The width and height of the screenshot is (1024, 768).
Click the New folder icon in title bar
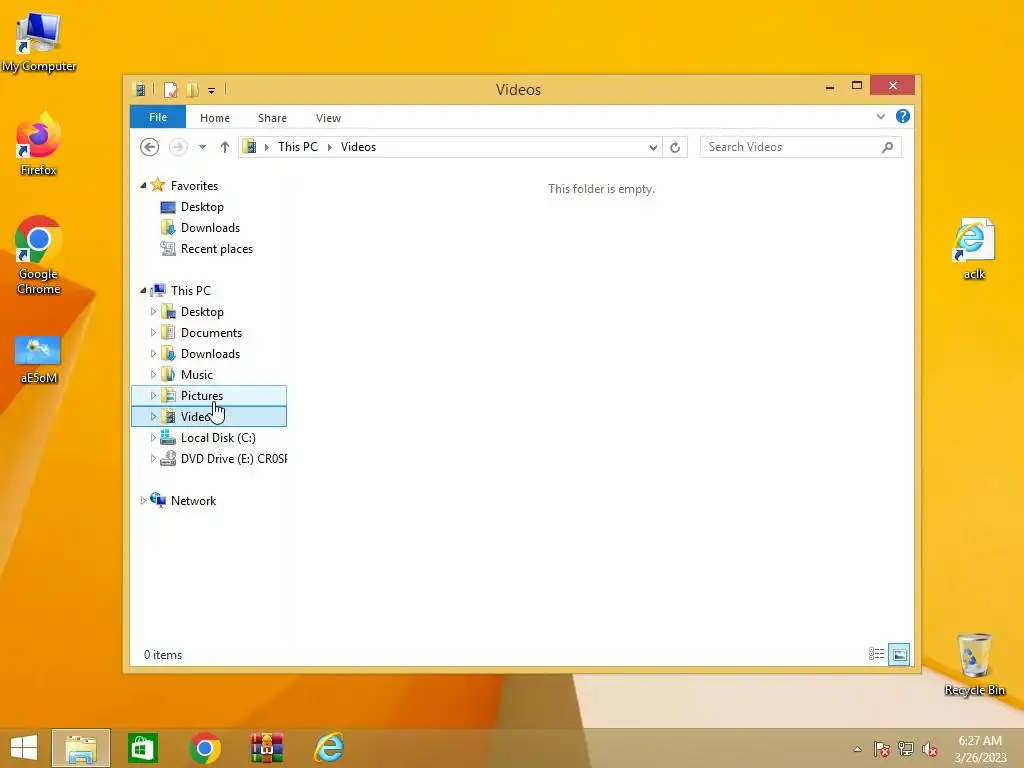point(193,89)
